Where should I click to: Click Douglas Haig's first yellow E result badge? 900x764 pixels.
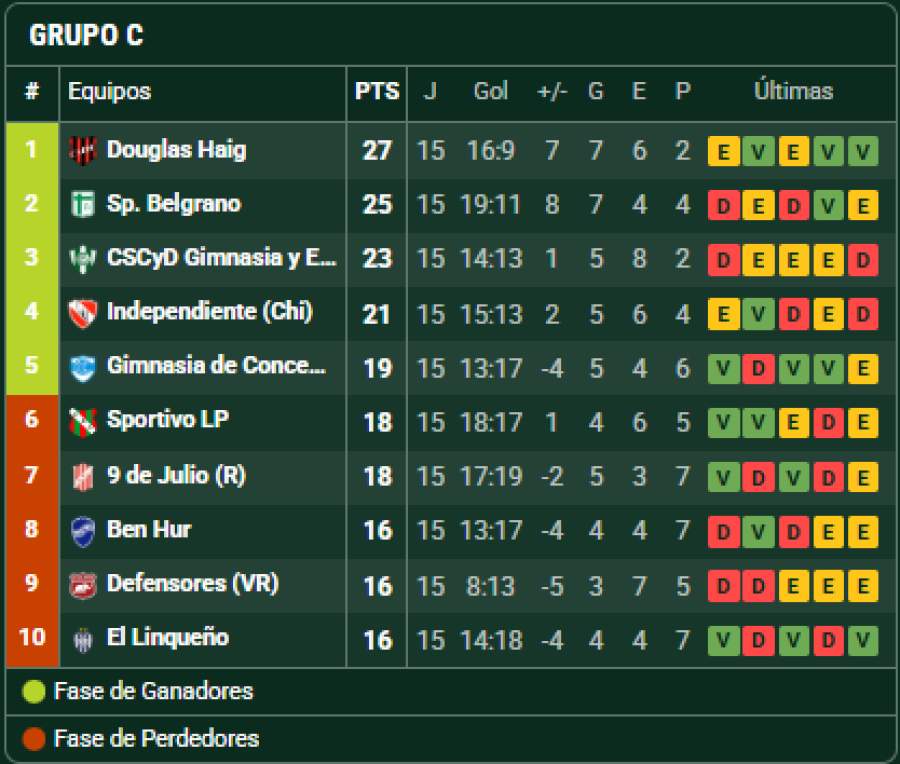click(x=723, y=152)
